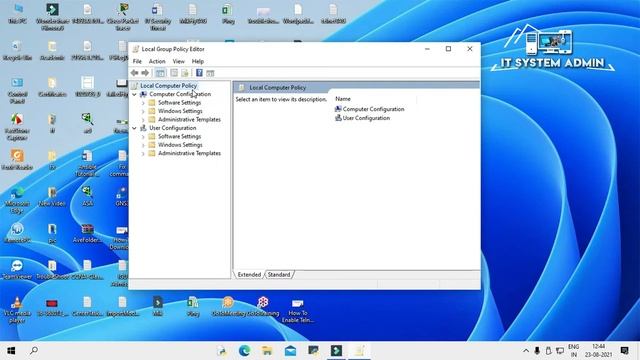This screenshot has height=360, width=640.
Task: Expand Windows Settings under User Configuration
Action: click(143, 145)
